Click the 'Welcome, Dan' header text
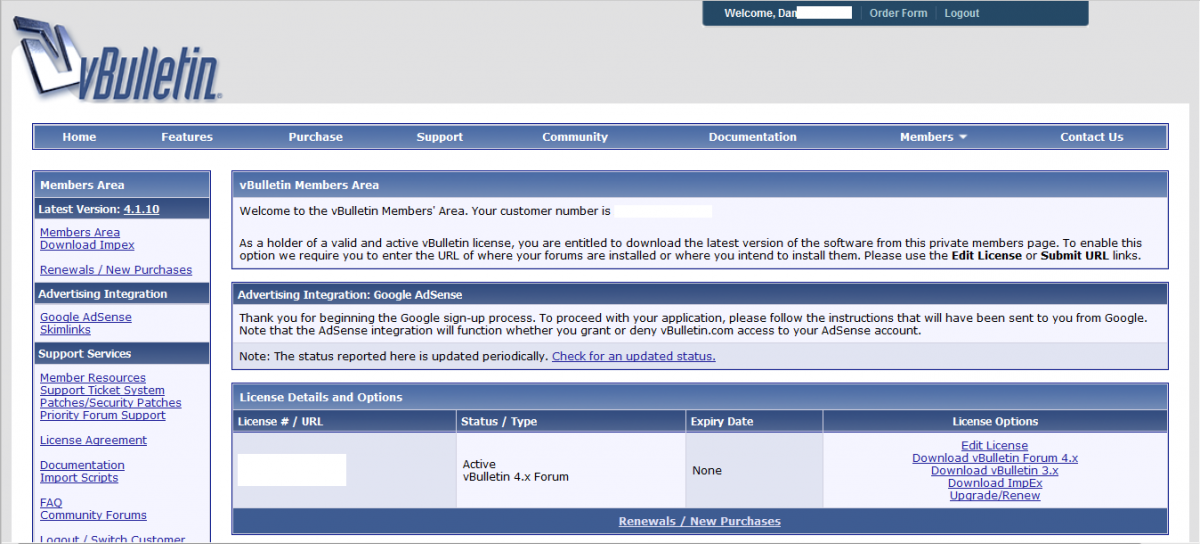This screenshot has width=1200, height=544. pyautogui.click(x=761, y=13)
